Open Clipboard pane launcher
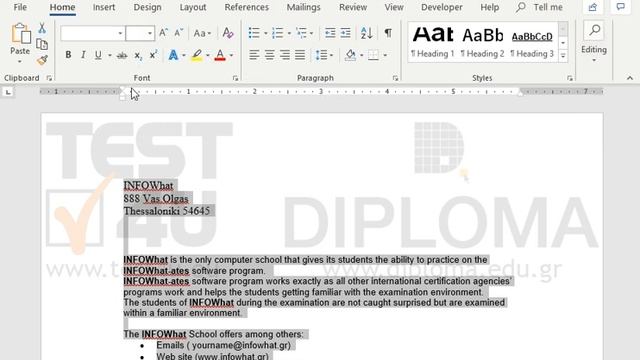Viewport: 640px width, 360px height. pyautogui.click(x=49, y=78)
